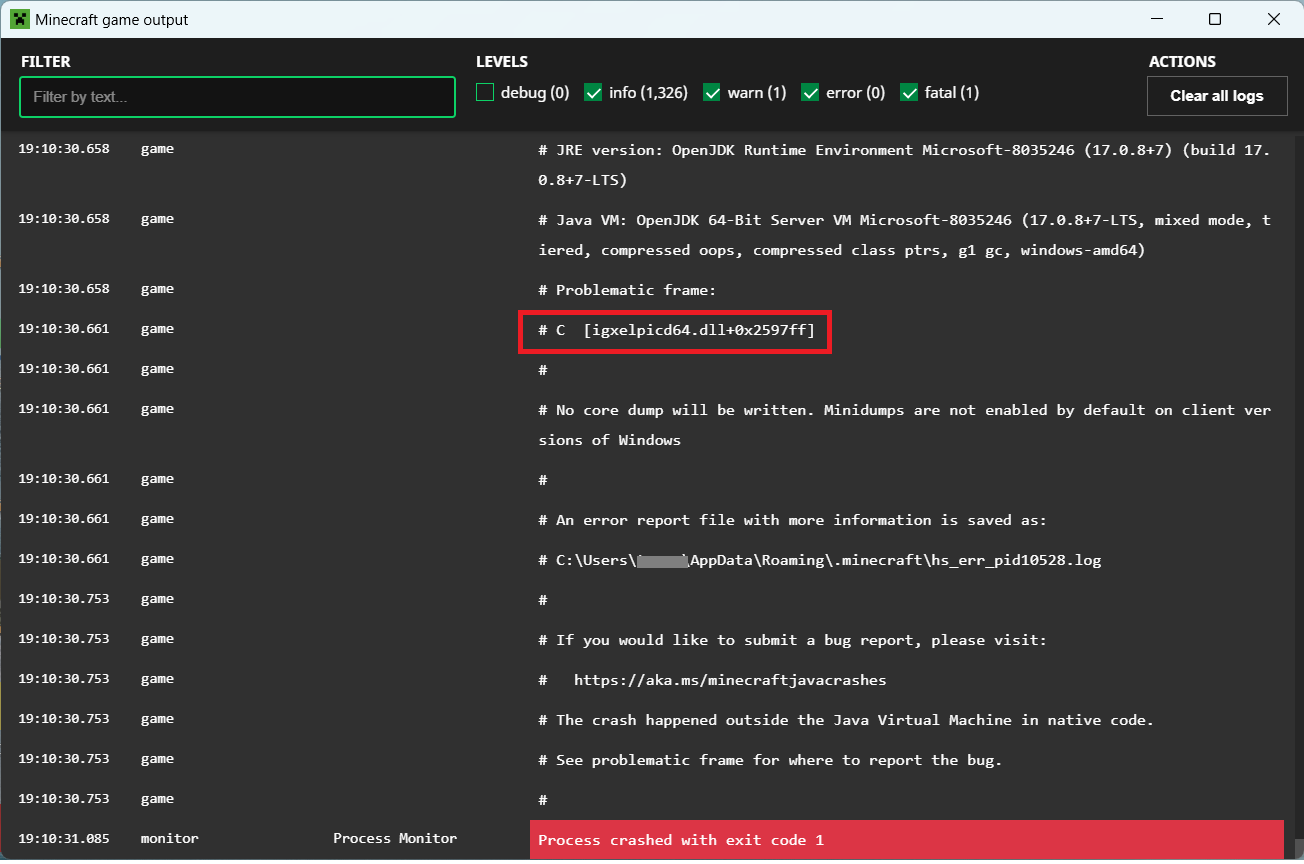Screen dimensions: 1304x864
Task: Click the 'No core dump will be written' line
Action: [x=904, y=425]
